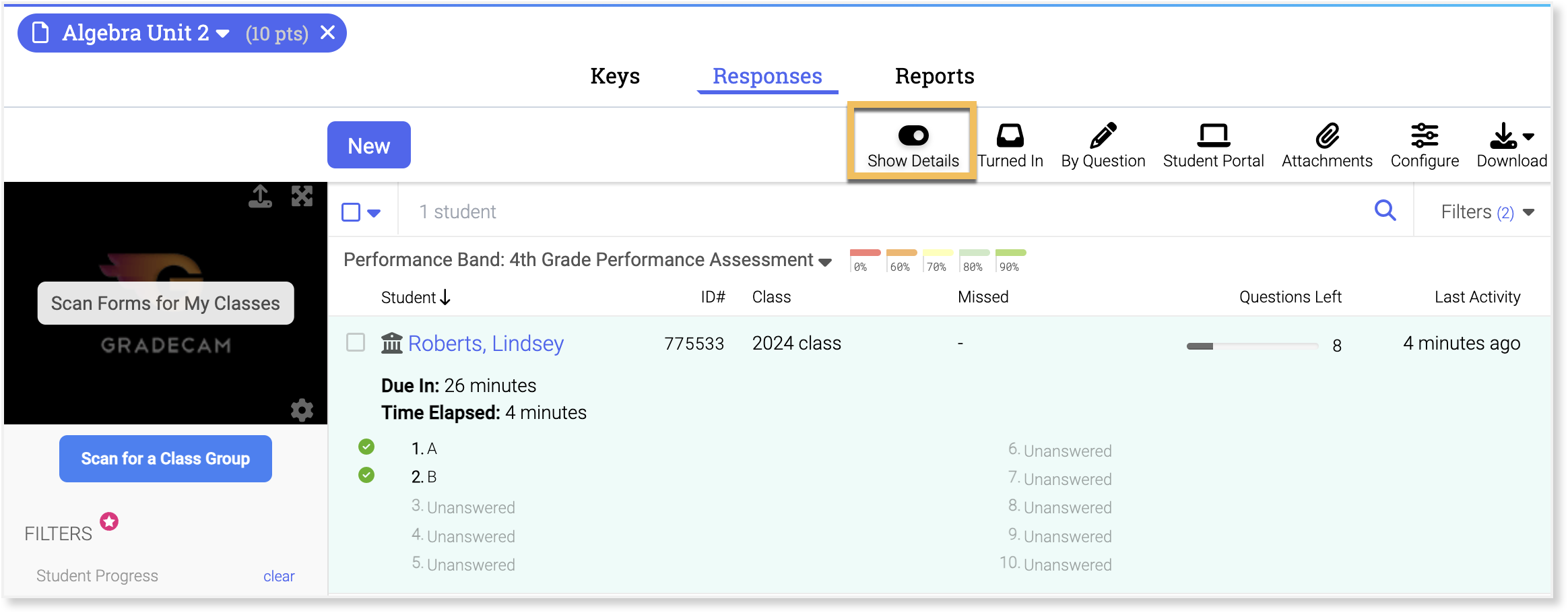Screen dimensions: 1568x613
Task: Open Attachments paperclip icon
Action: pyautogui.click(x=1327, y=136)
